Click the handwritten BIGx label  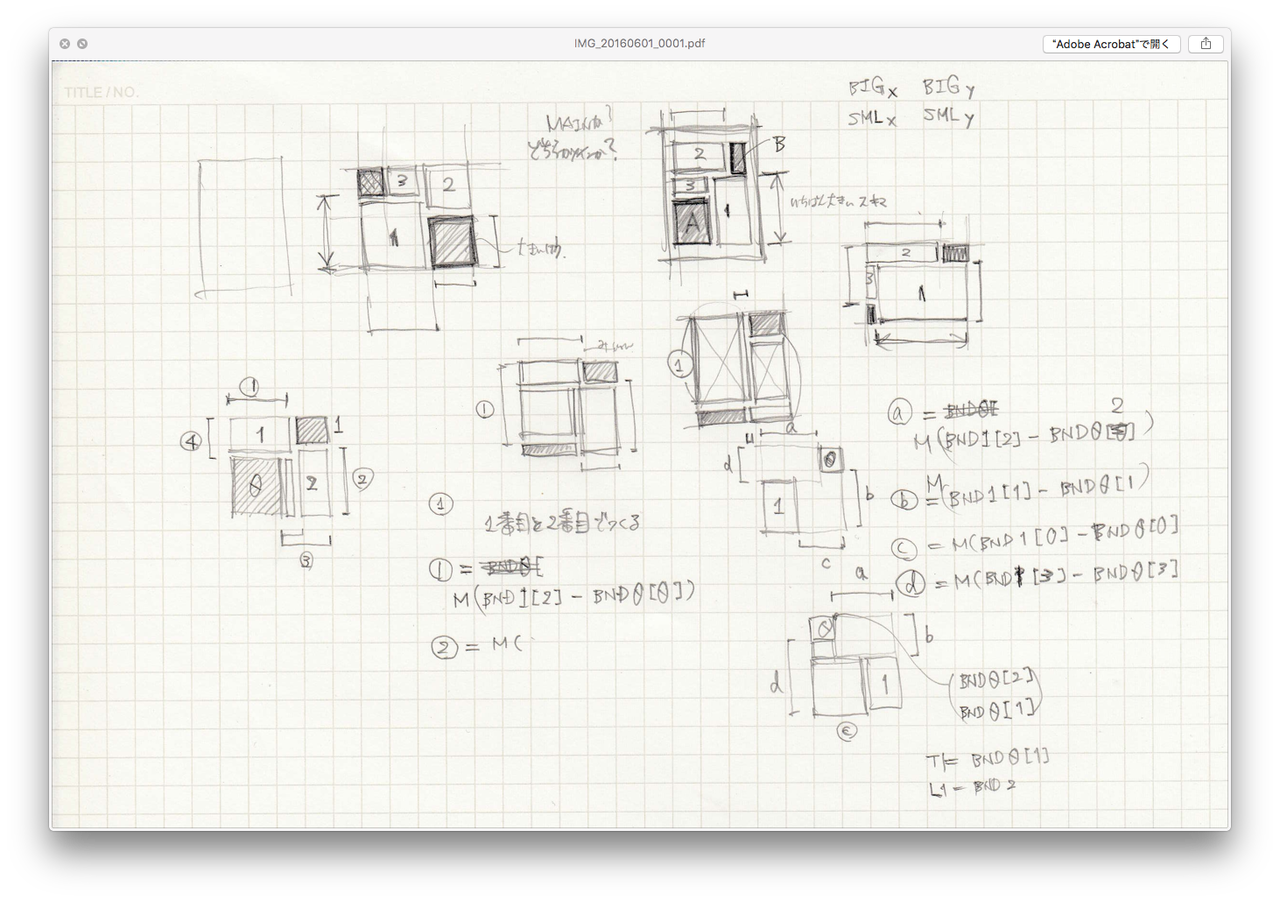(873, 88)
